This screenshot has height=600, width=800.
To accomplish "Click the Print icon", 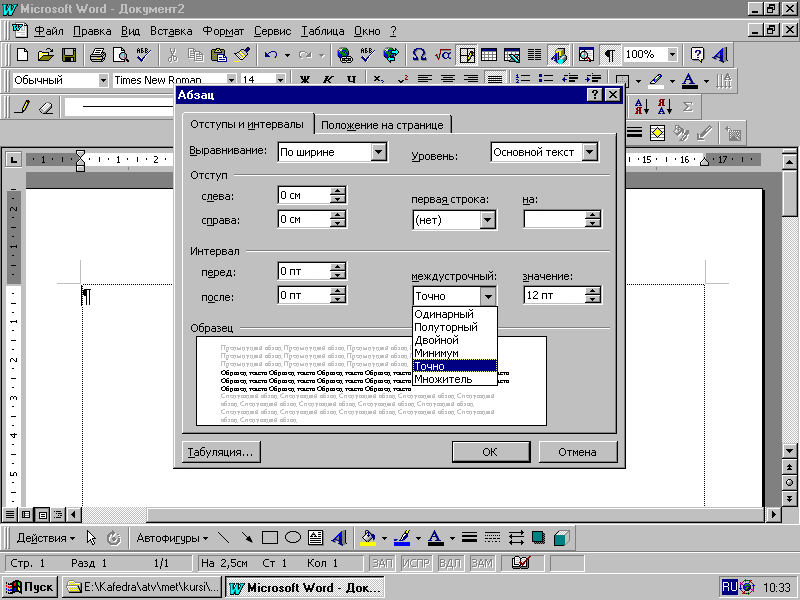I will (97, 55).
